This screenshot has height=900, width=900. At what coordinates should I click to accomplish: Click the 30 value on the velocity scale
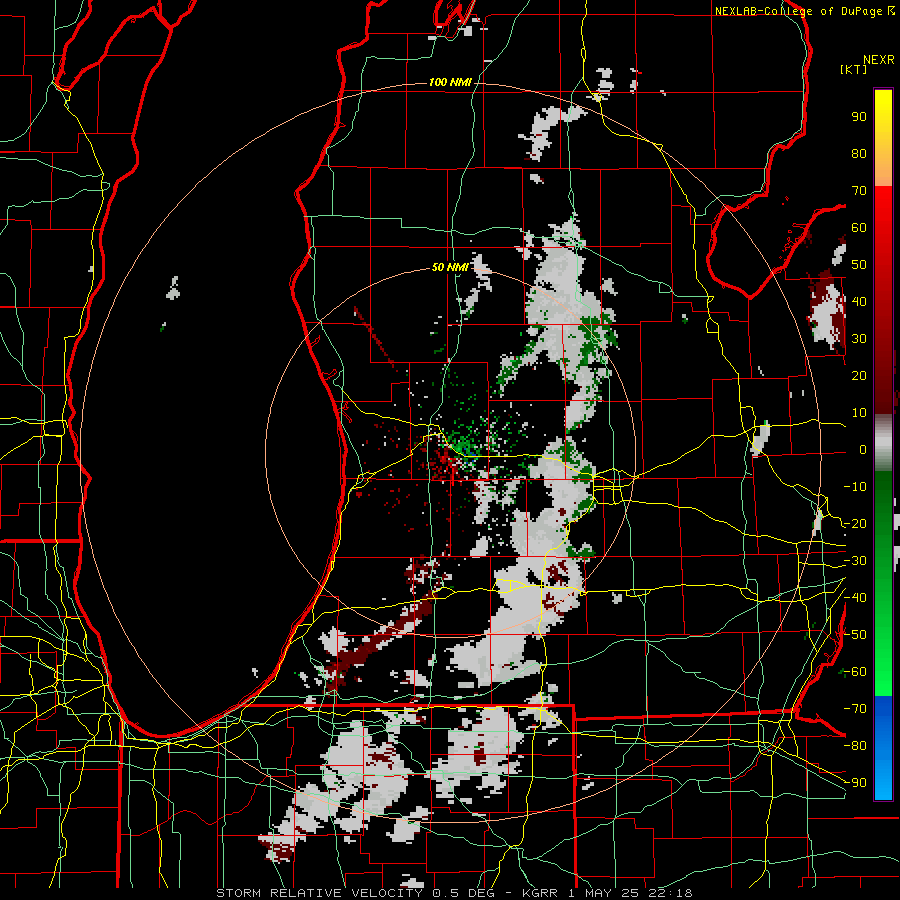tap(859, 339)
